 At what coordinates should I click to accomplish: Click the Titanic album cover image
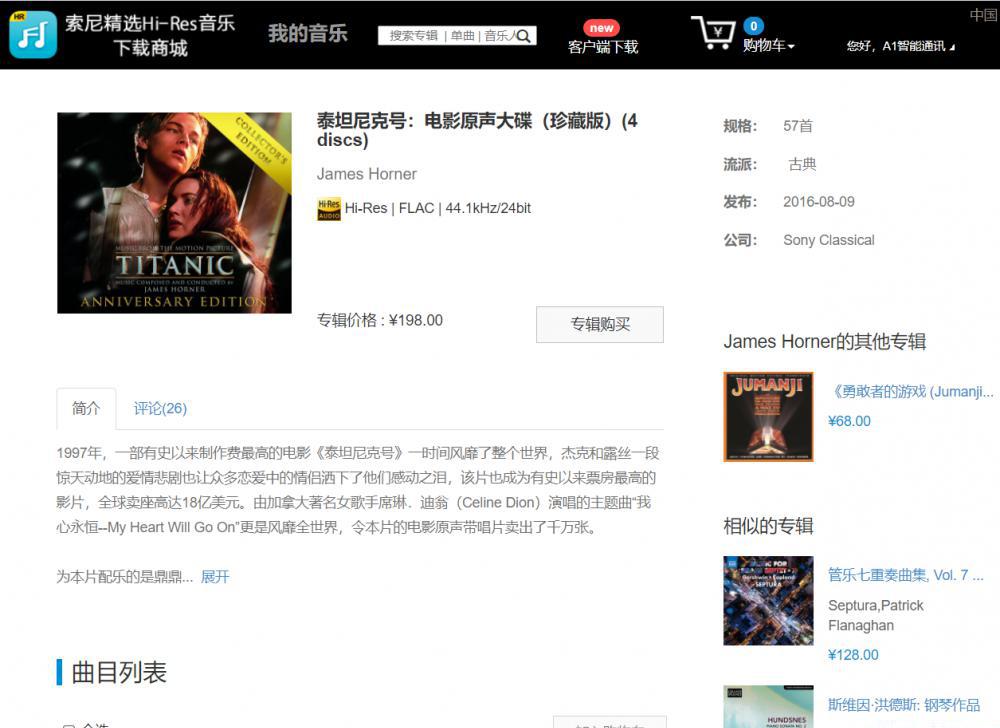174,213
